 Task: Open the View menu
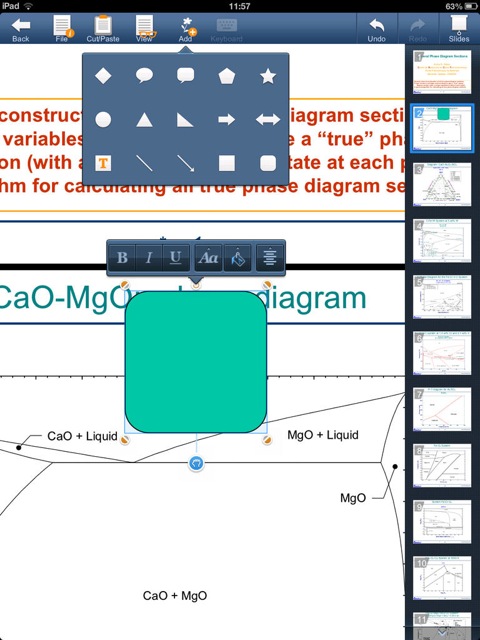pyautogui.click(x=144, y=29)
